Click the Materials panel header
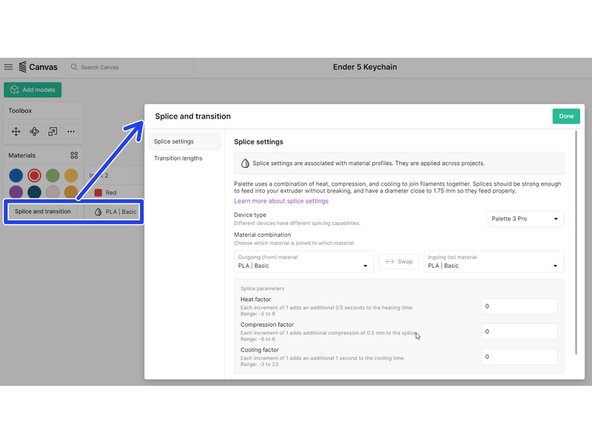 [x=22, y=155]
